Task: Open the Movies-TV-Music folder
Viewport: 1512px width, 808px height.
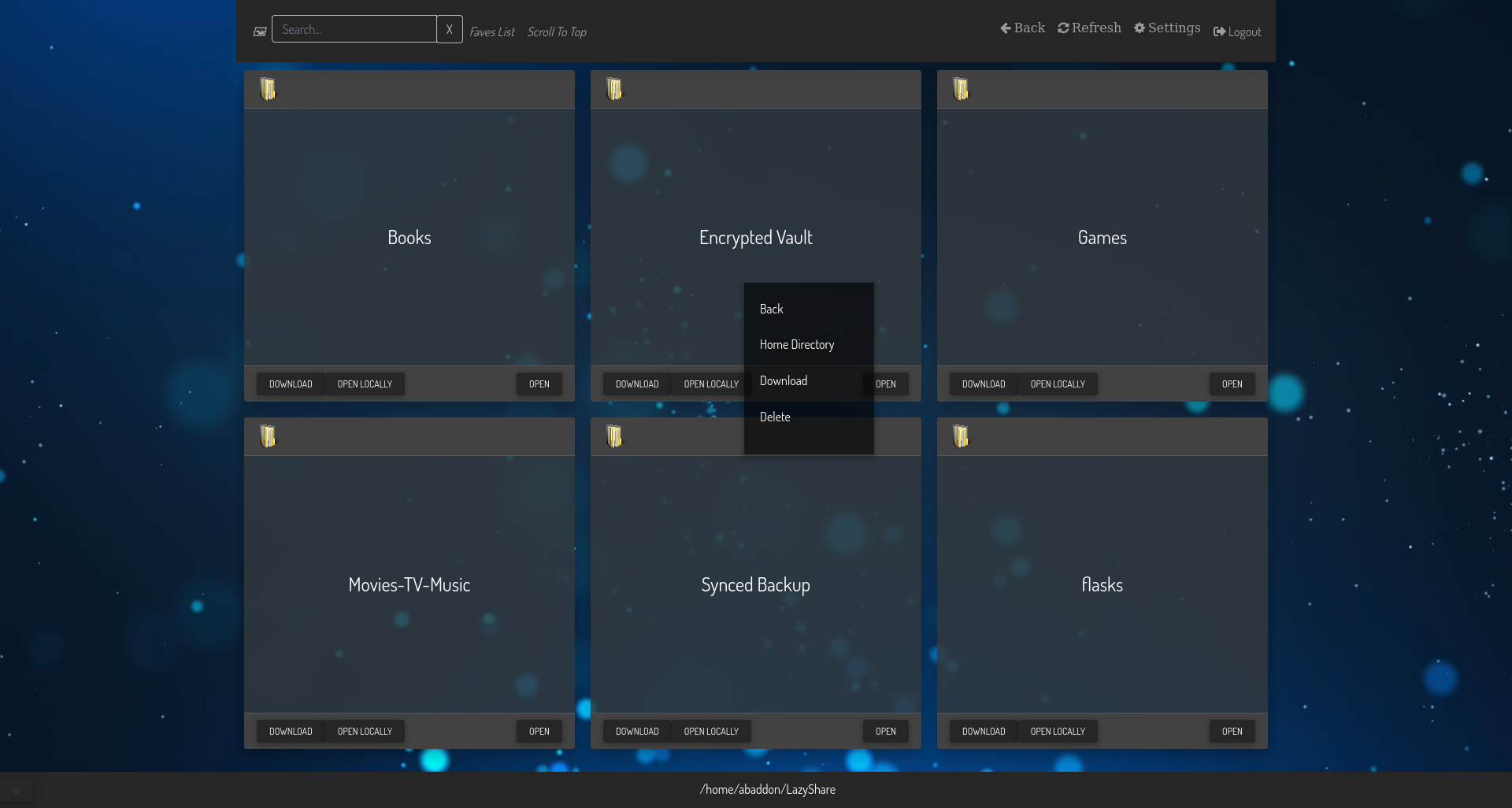Action: coord(539,732)
